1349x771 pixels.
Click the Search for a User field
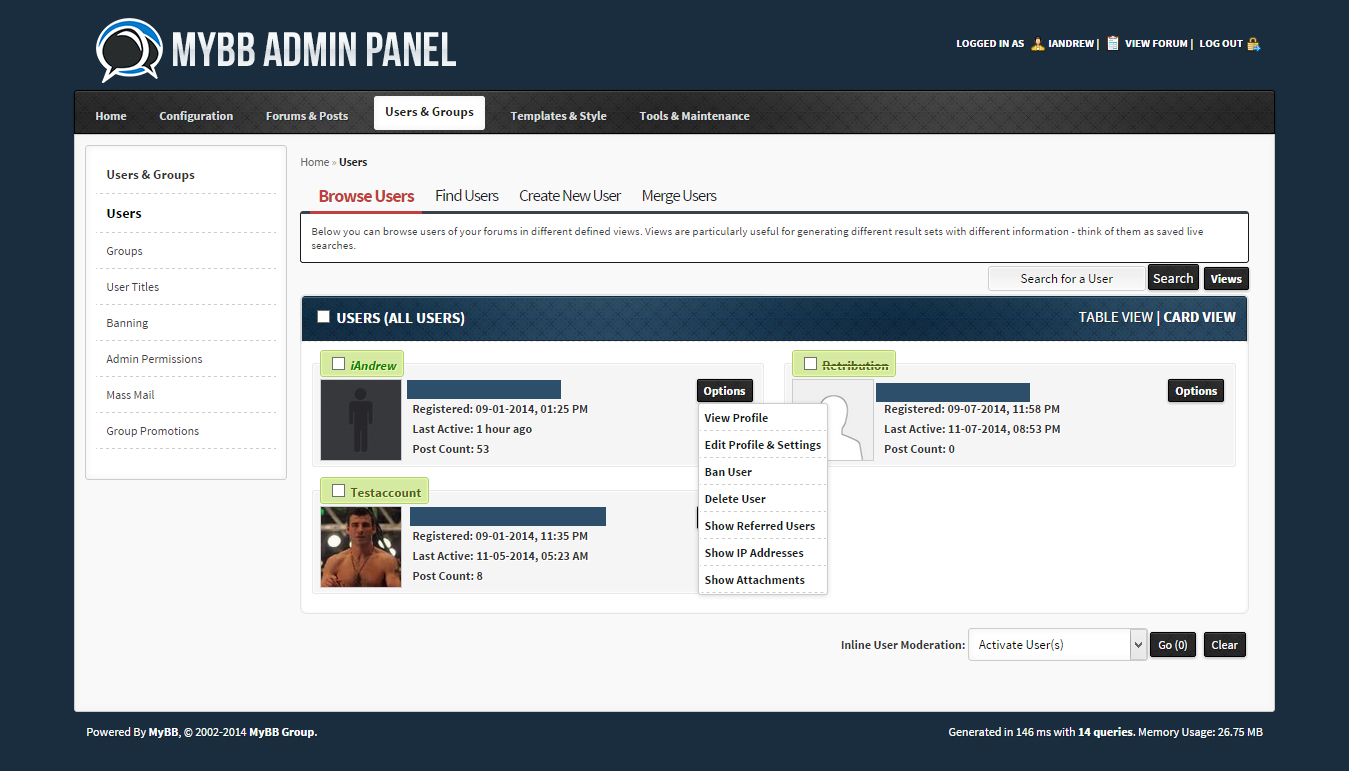[1066, 279]
